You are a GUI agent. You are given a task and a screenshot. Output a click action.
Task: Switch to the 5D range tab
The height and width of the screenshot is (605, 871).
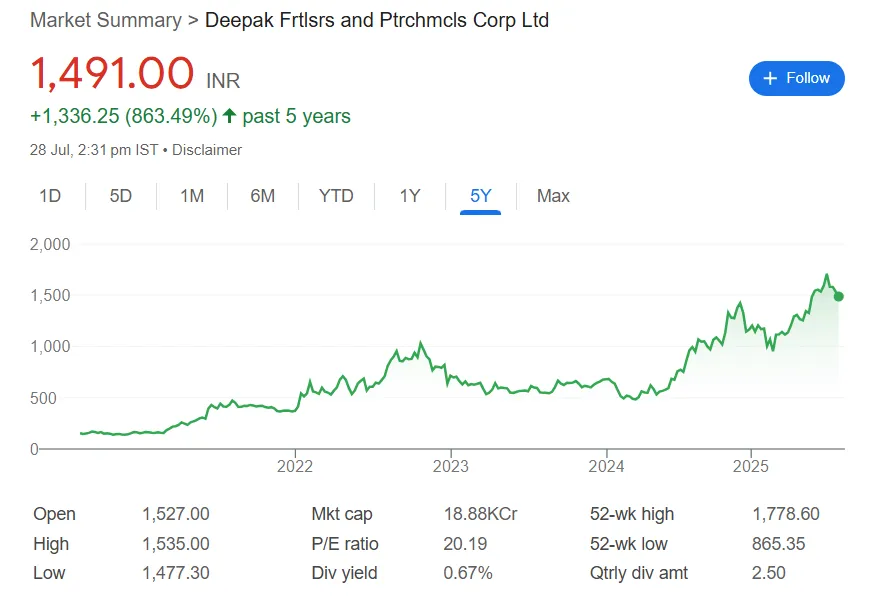(x=121, y=196)
